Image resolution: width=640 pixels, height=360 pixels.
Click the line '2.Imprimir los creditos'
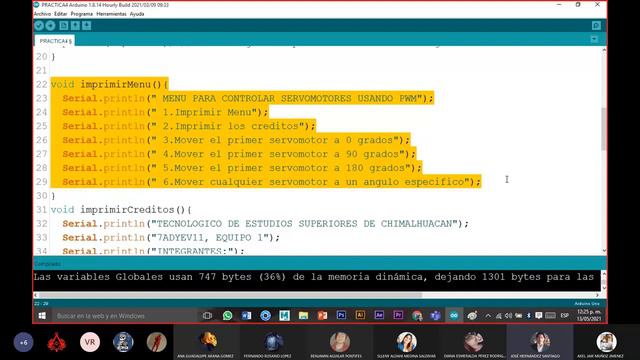coord(189,126)
